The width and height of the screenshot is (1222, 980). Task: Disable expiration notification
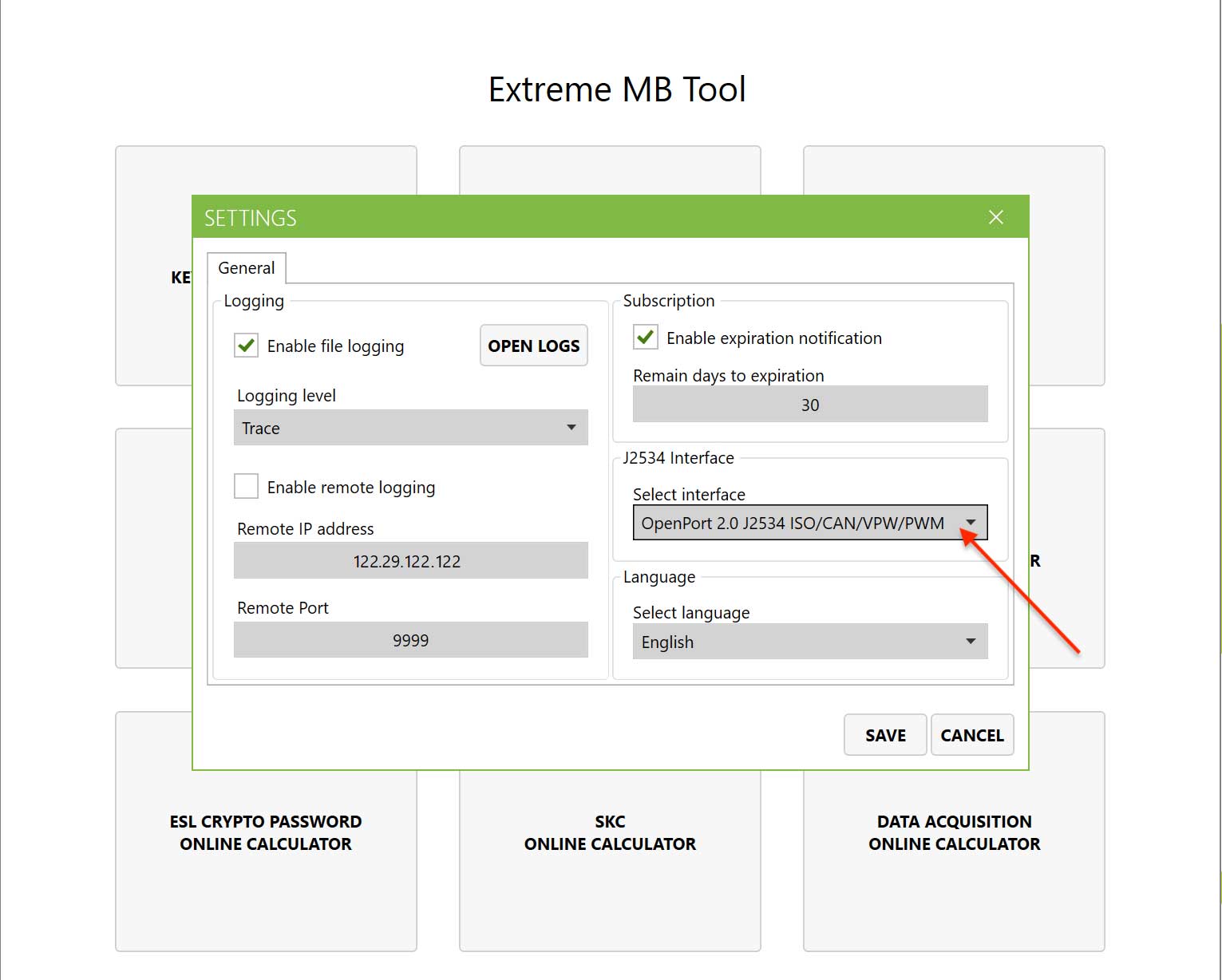(644, 337)
